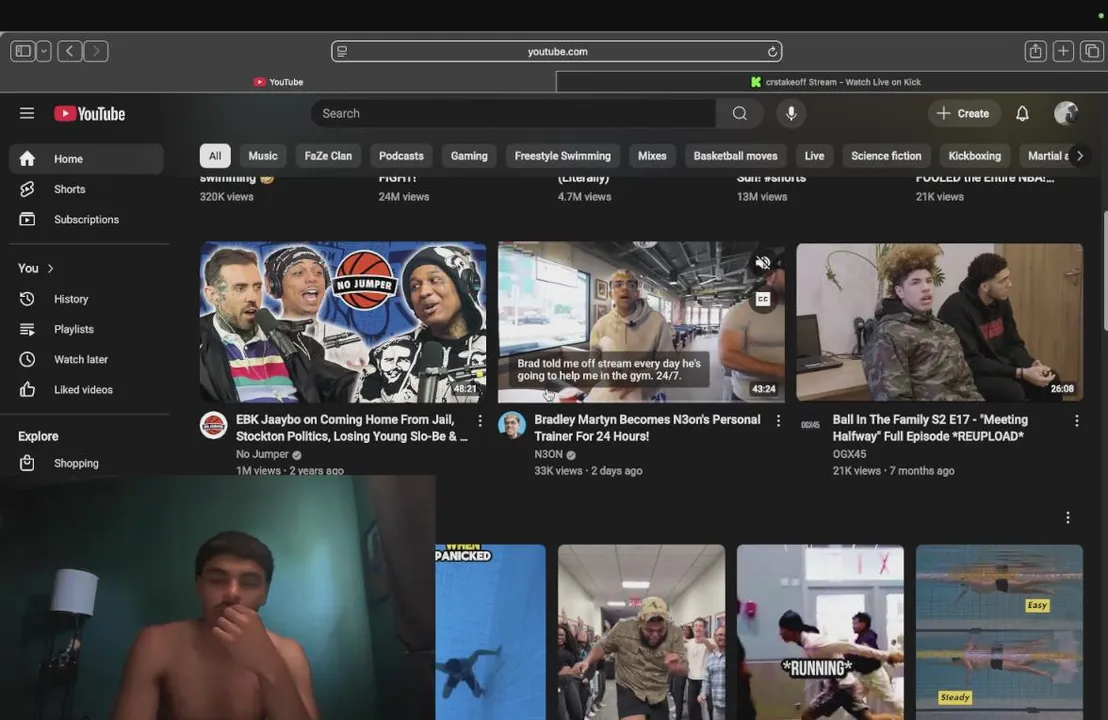Select the Live filter chip

click(814, 156)
